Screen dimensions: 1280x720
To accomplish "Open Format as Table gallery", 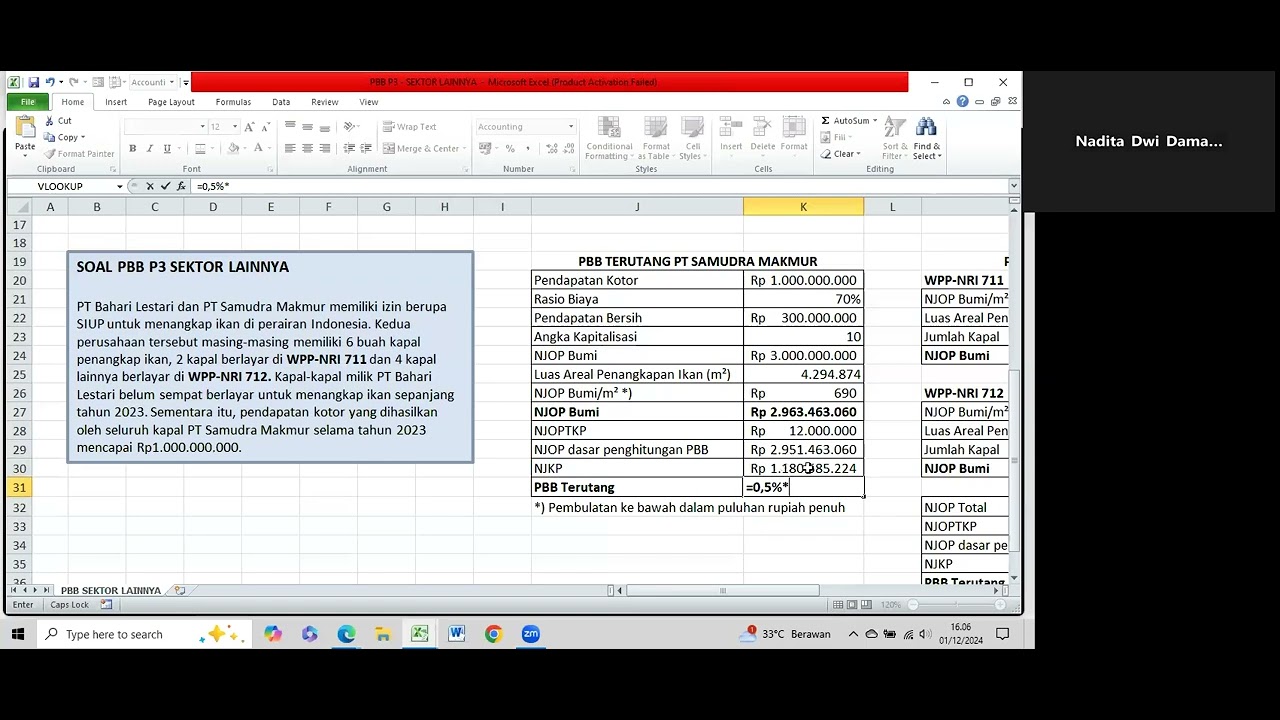I will click(x=656, y=139).
